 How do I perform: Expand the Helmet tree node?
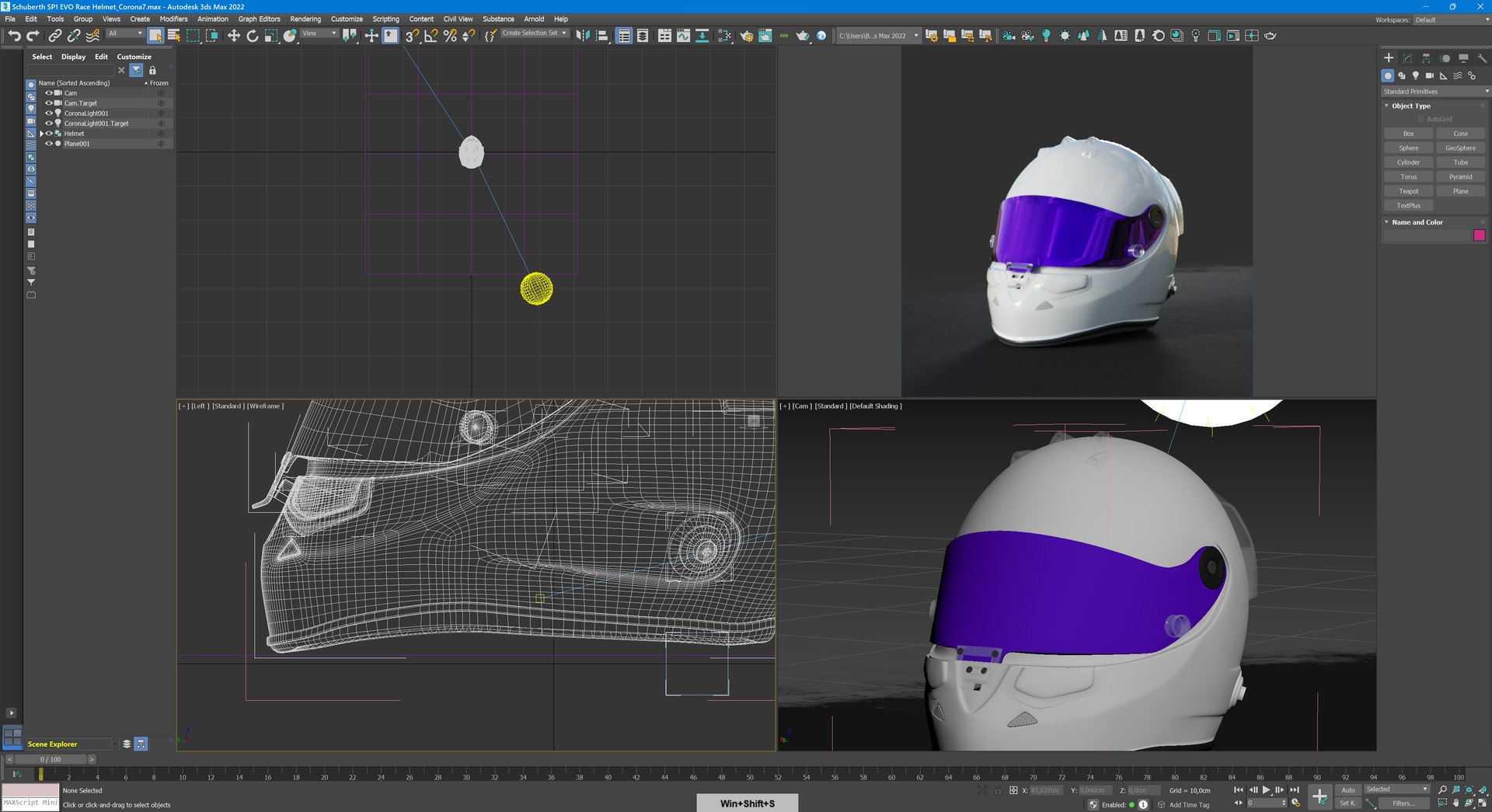pos(42,134)
